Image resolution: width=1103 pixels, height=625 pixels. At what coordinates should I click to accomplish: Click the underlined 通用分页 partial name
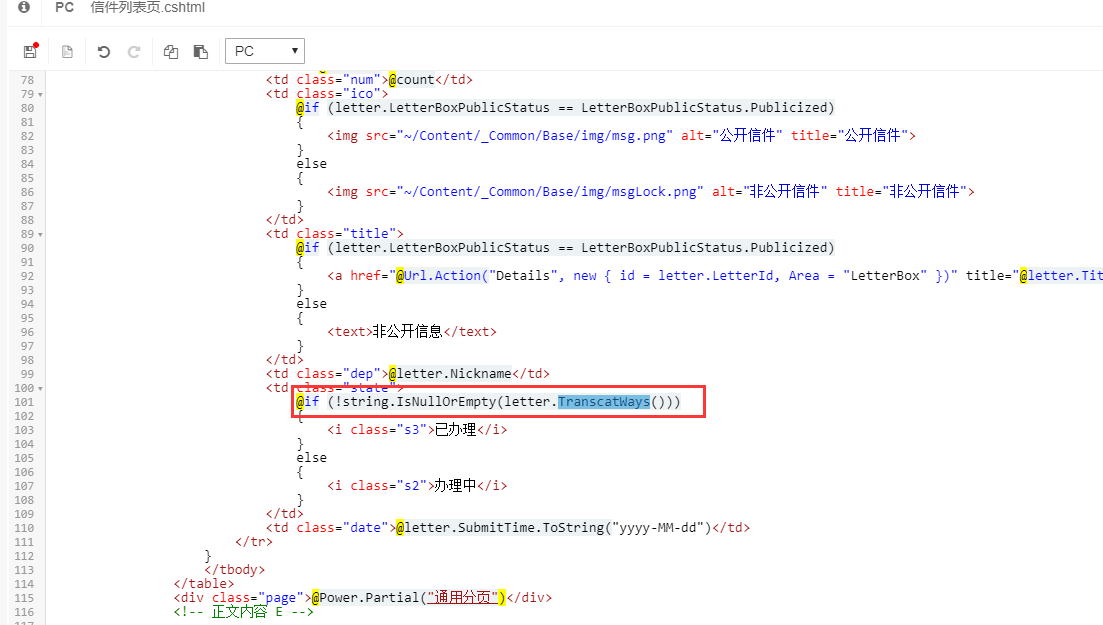(463, 597)
